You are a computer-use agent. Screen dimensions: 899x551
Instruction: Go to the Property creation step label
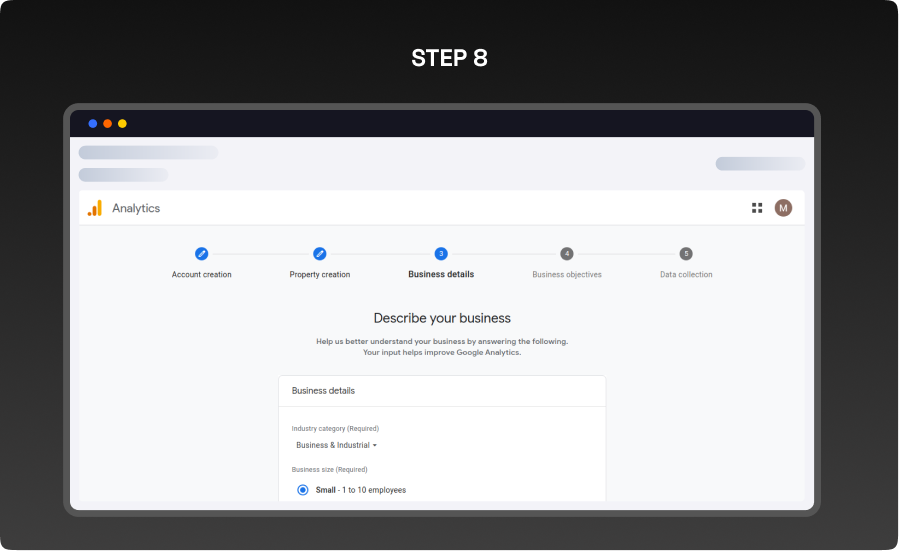(320, 274)
